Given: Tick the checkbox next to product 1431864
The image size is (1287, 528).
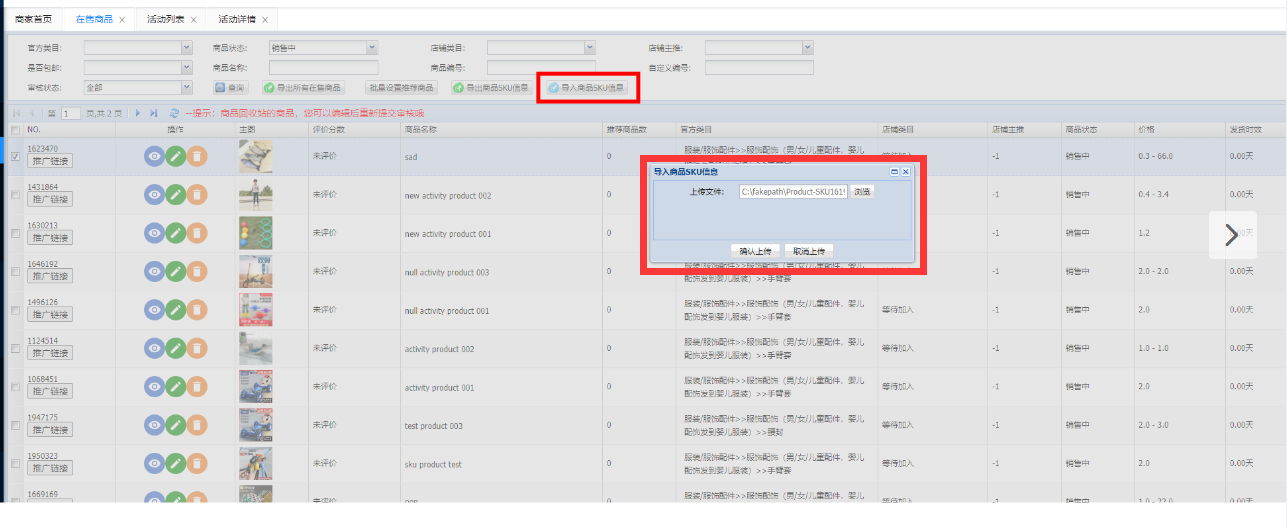Looking at the screenshot, I should [x=15, y=195].
